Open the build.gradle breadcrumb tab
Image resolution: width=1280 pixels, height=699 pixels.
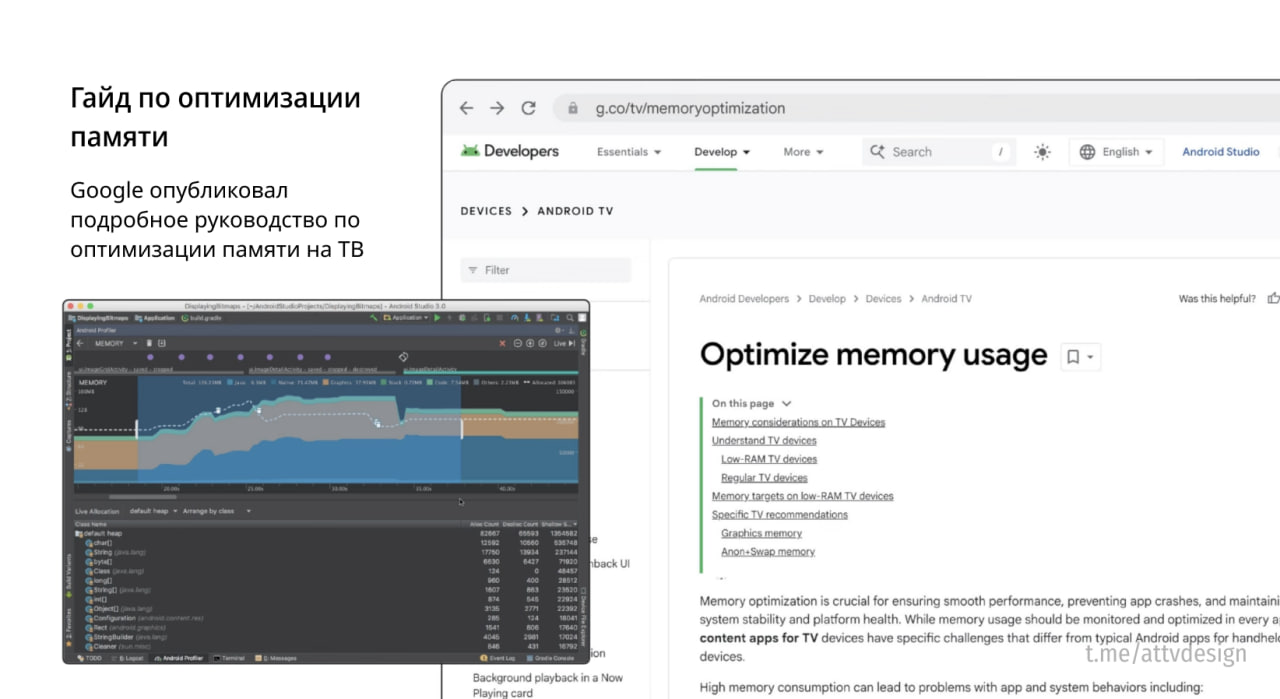point(201,318)
